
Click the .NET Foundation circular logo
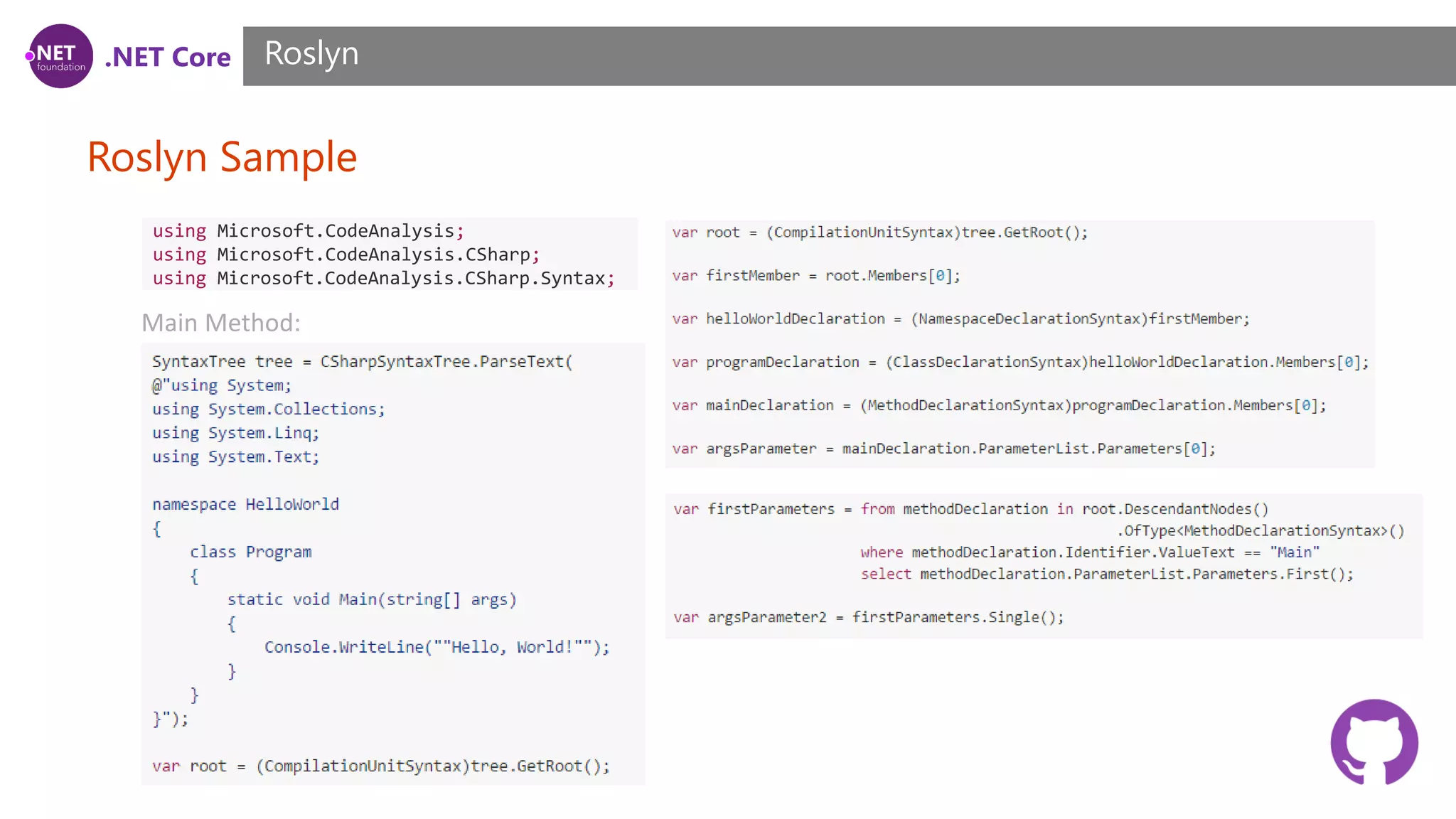point(60,56)
